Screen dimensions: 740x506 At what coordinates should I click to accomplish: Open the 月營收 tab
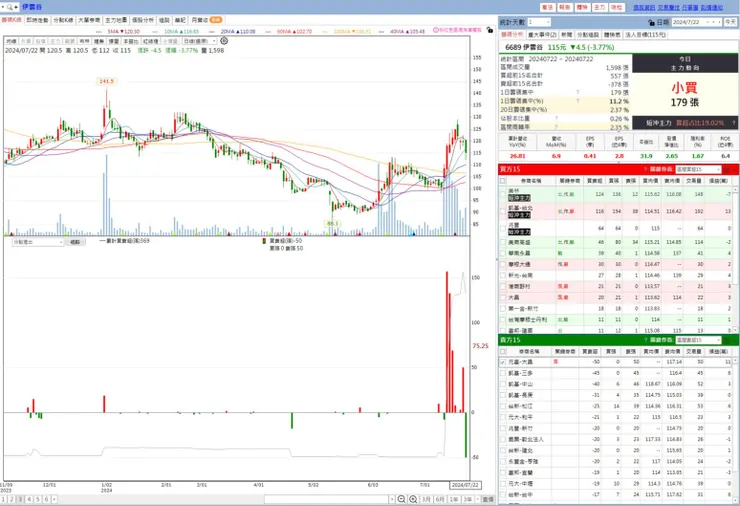[x=206, y=20]
